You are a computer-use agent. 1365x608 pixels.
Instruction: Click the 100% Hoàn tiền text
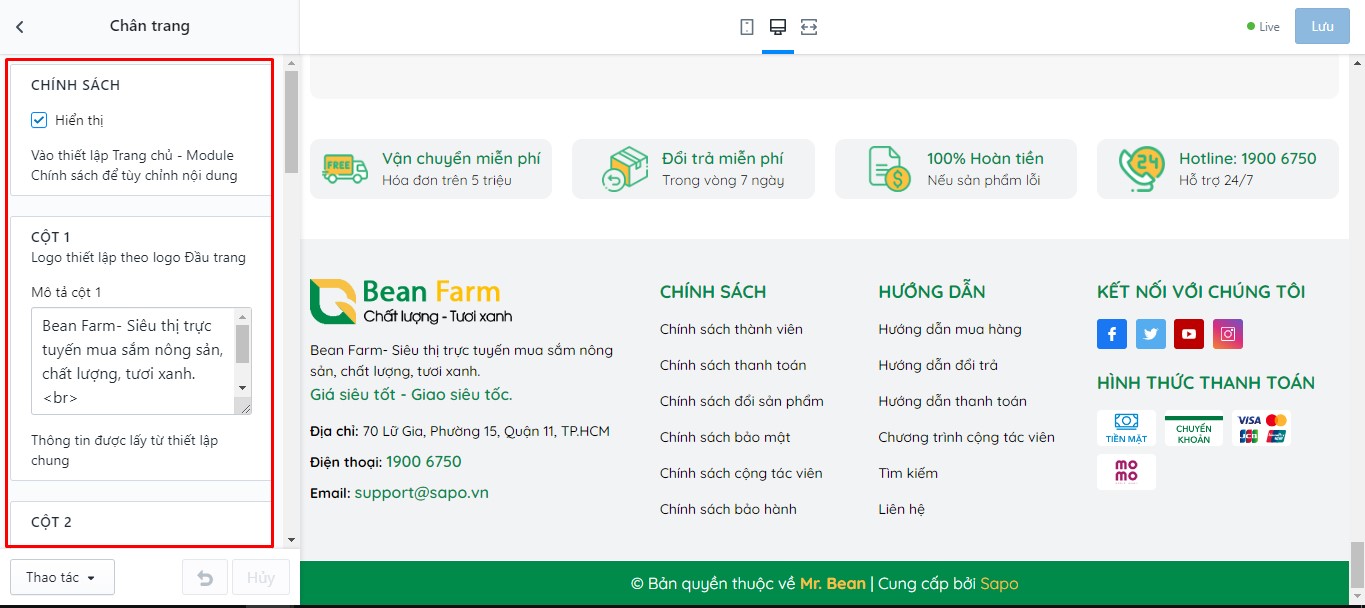pyautogui.click(x=985, y=158)
